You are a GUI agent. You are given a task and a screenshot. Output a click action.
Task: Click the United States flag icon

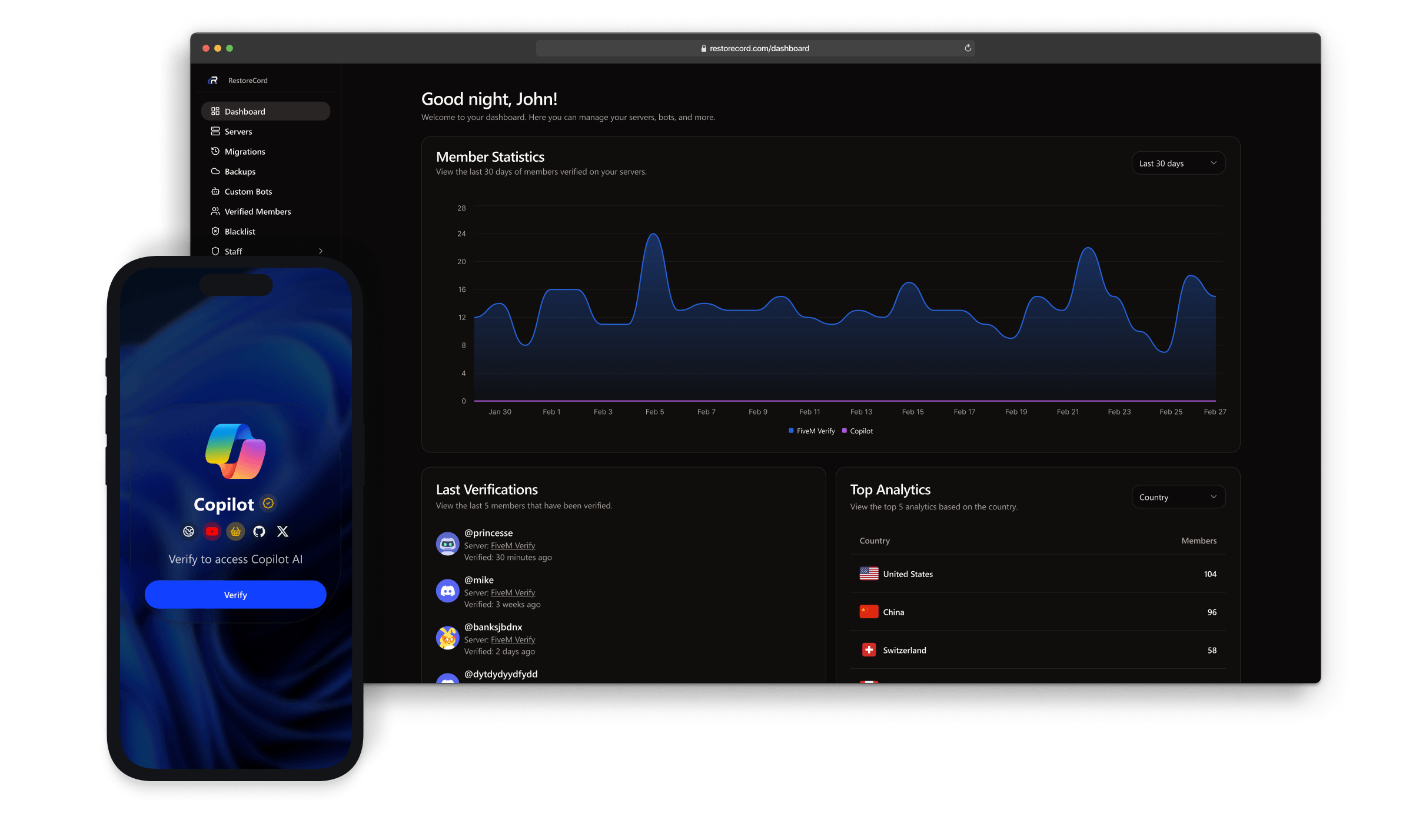869,574
